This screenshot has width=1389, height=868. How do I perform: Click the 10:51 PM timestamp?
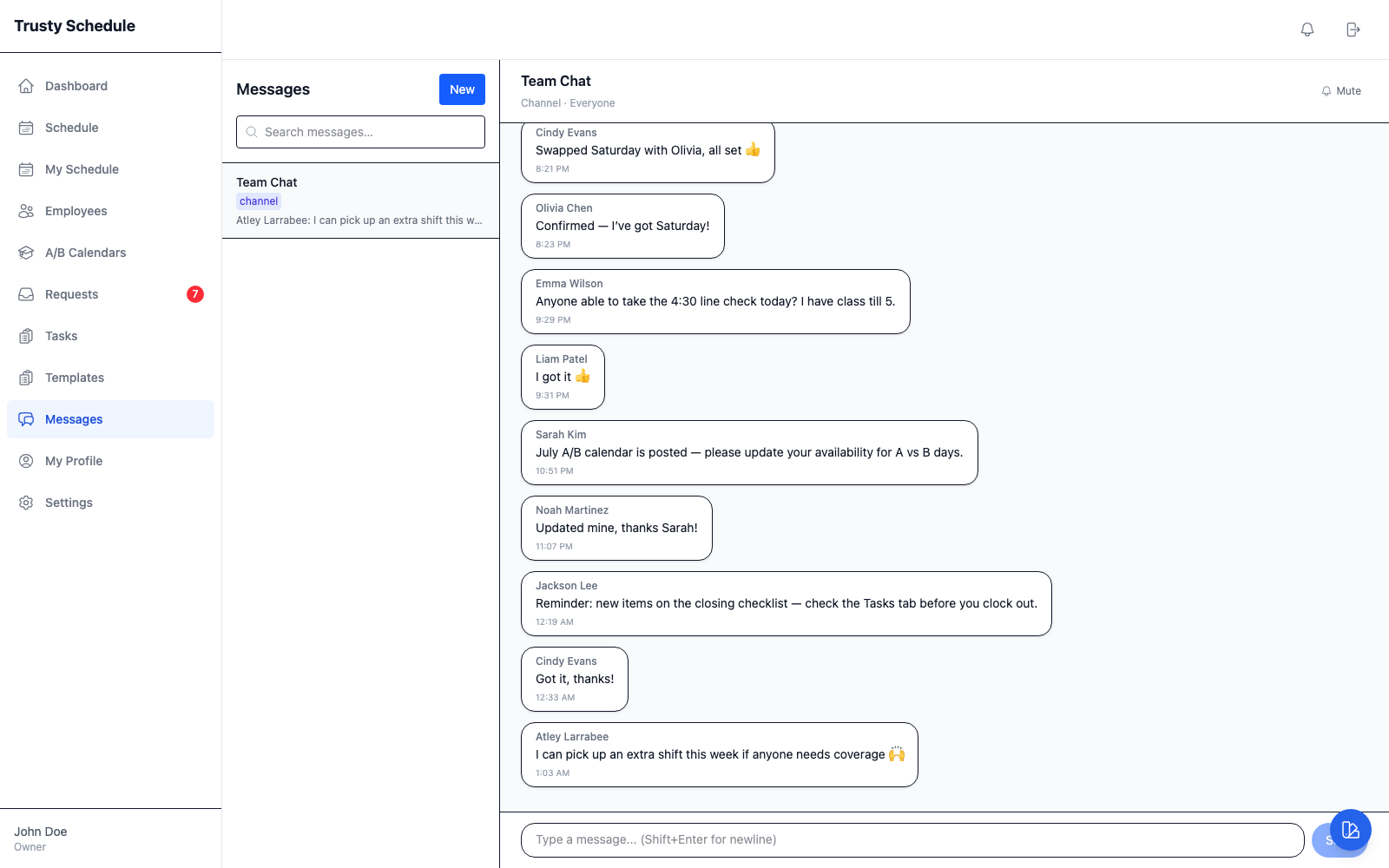pos(555,471)
